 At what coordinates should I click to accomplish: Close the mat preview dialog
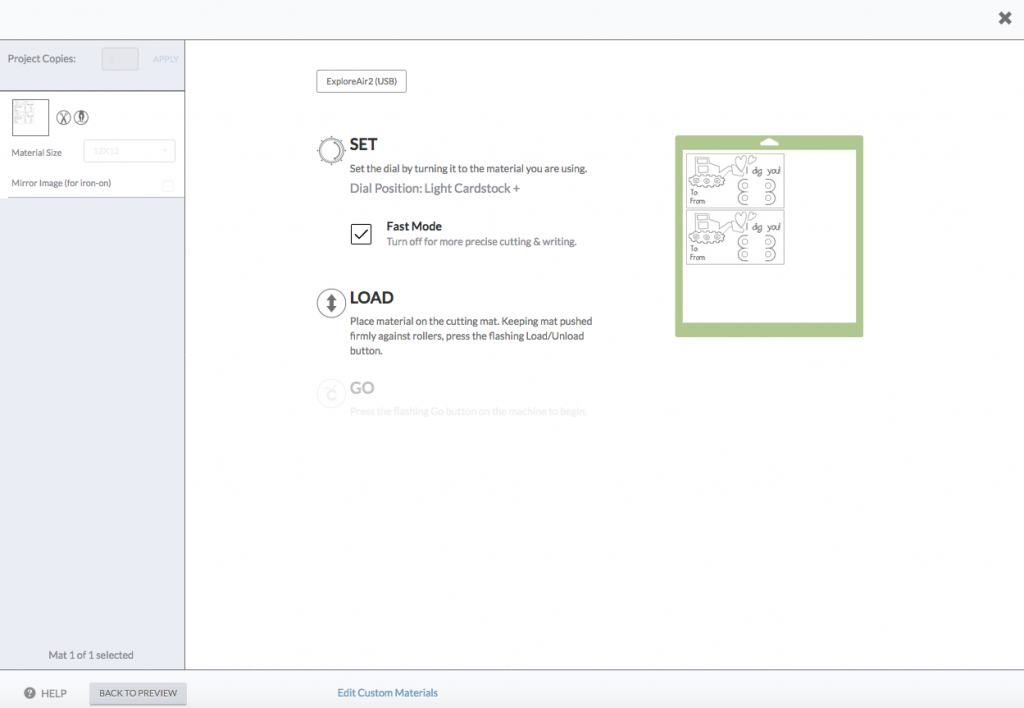pyautogui.click(x=1004, y=18)
